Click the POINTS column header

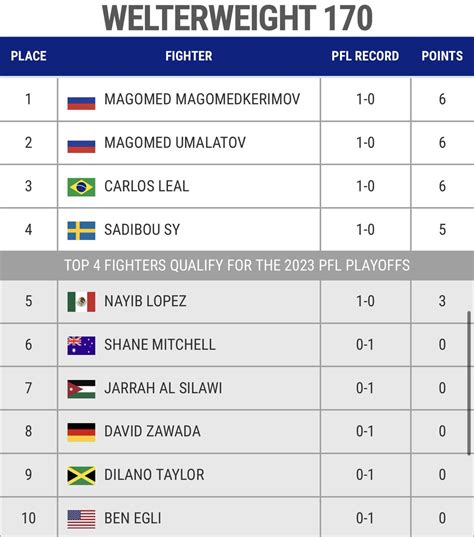442,56
